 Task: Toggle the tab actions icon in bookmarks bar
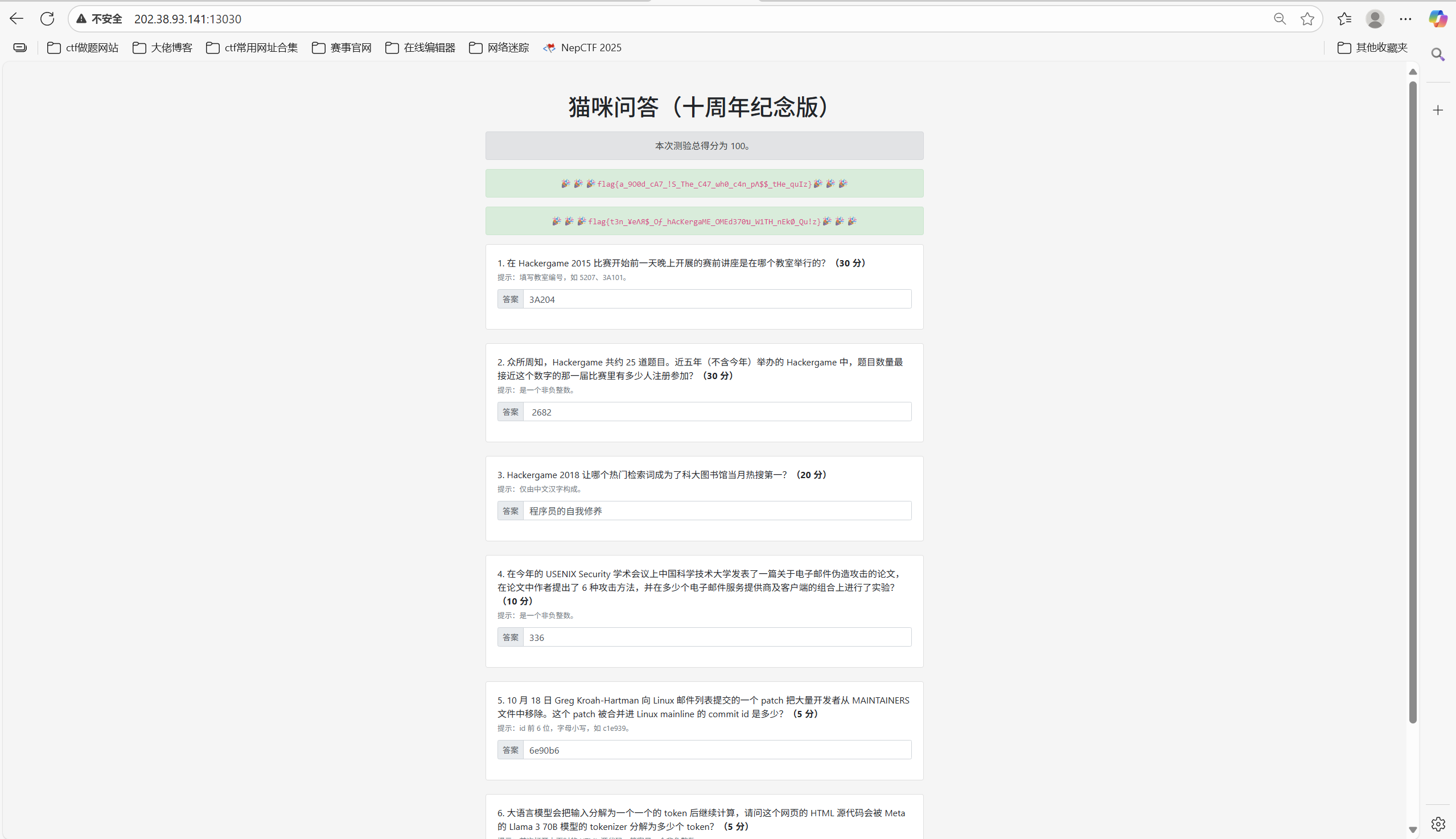(x=20, y=48)
